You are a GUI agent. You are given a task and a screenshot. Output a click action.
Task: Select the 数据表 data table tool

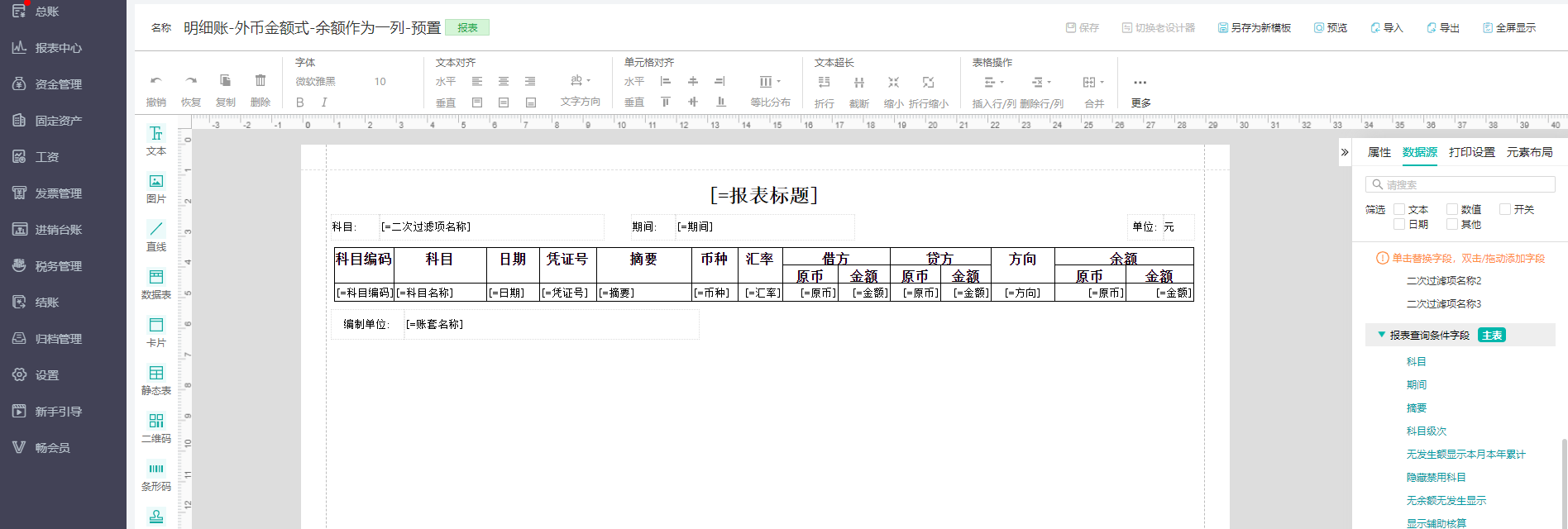tap(156, 284)
